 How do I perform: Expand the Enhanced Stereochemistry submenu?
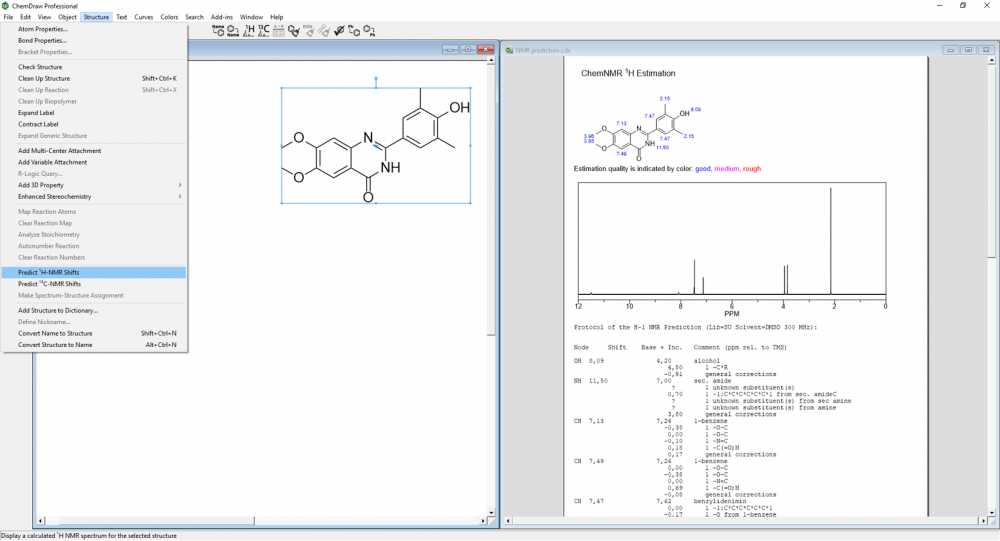pyautogui.click(x=100, y=197)
